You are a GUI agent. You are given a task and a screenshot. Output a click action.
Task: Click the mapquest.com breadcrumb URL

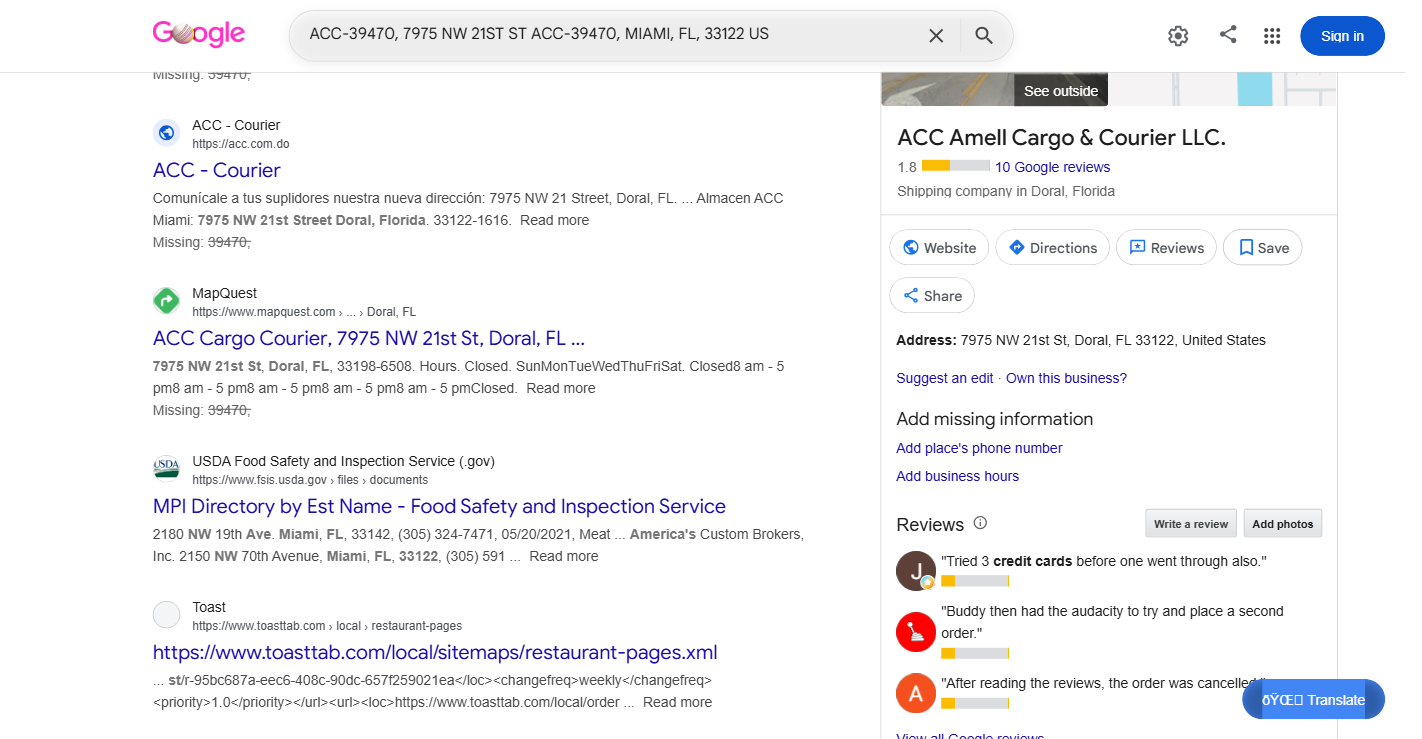[x=304, y=312]
